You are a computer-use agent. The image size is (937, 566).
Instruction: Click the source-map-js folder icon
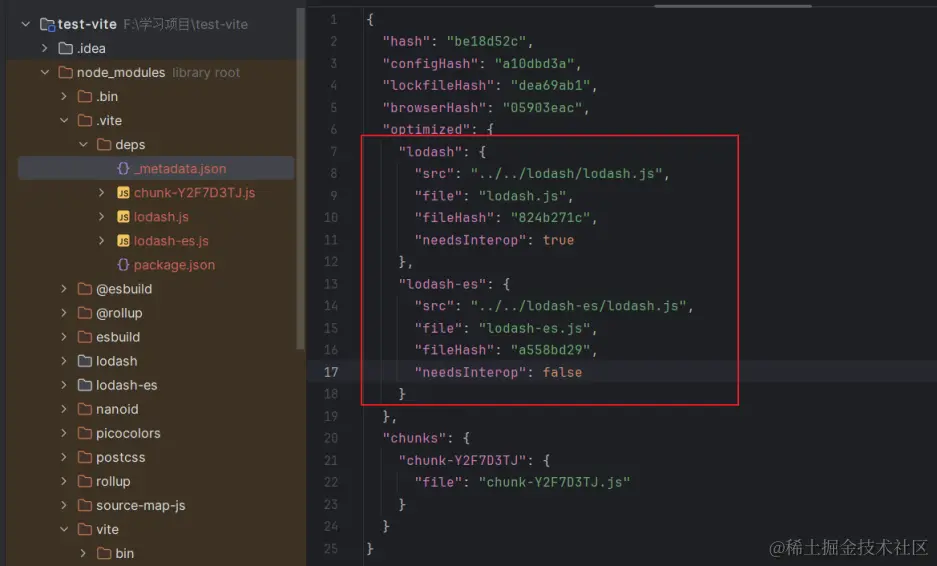tap(85, 505)
